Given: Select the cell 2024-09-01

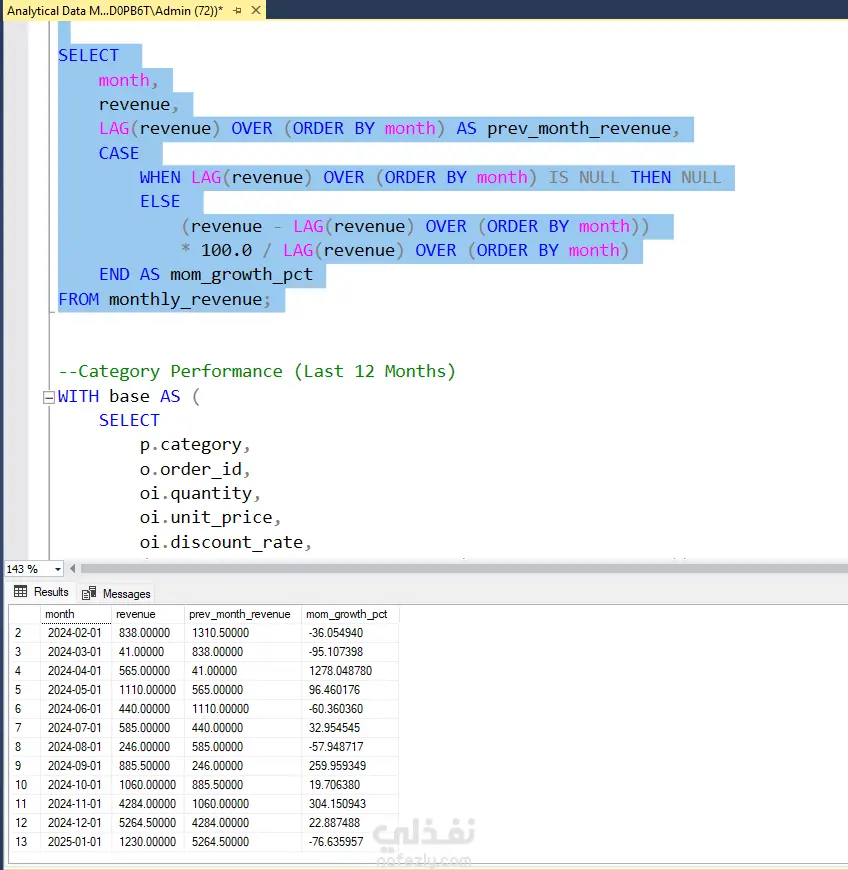Looking at the screenshot, I should (x=75, y=766).
